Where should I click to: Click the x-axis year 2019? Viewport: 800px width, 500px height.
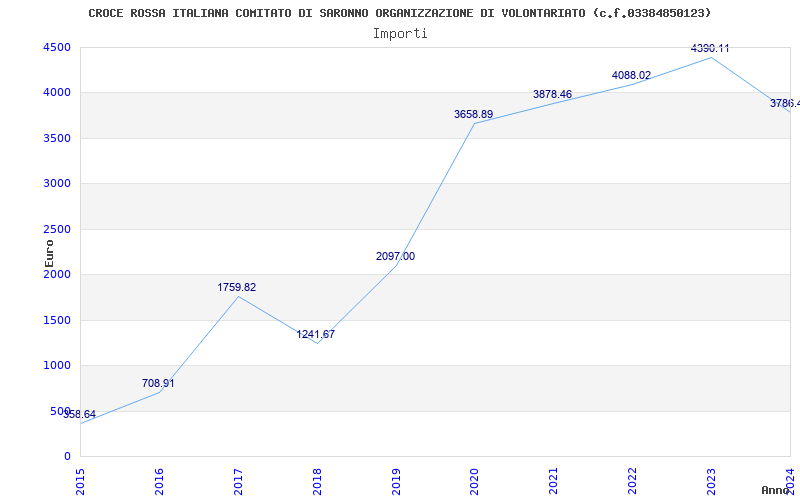[x=396, y=482]
